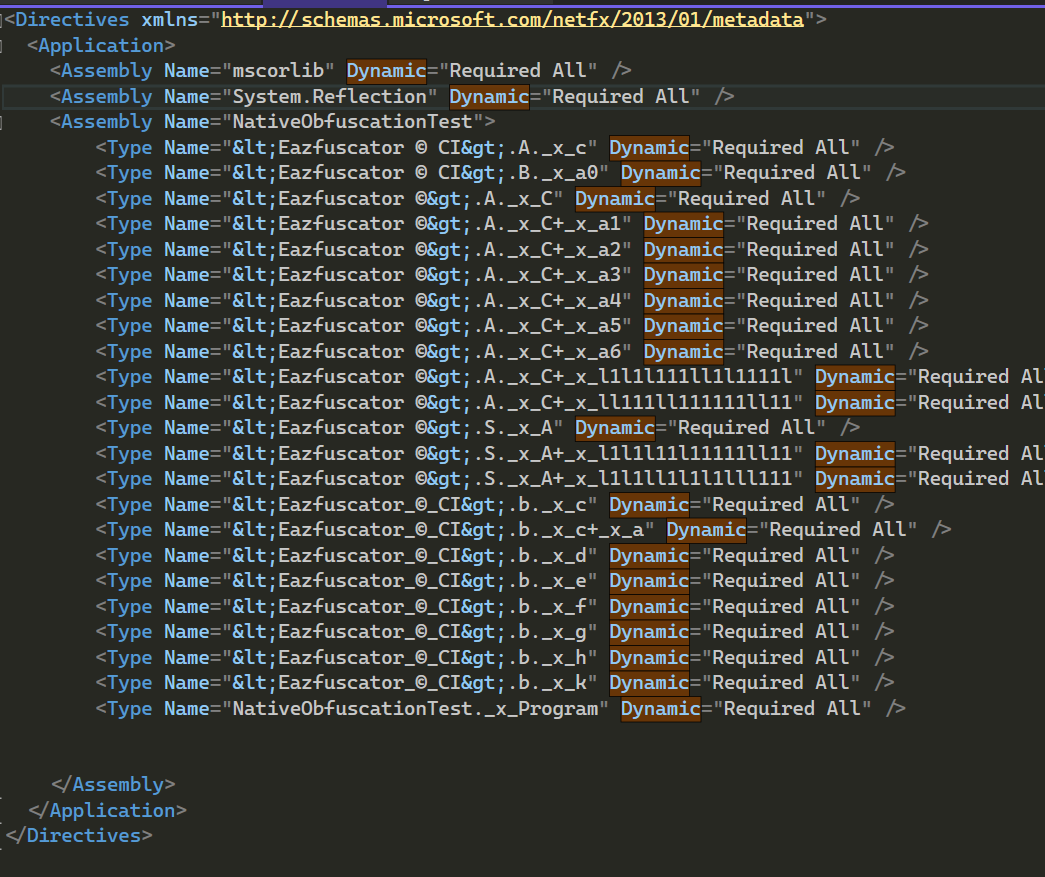This screenshot has height=877, width=1045.
Task: Click the Dynamic highlight on the _x_Program line
Action: [x=659, y=708]
